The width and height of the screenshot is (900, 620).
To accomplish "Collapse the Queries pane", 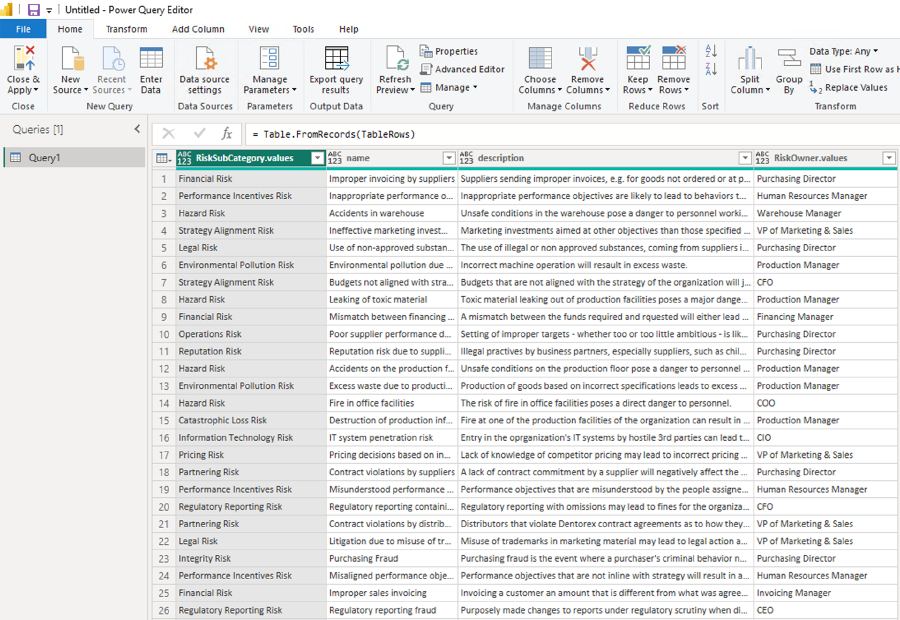I will point(137,129).
